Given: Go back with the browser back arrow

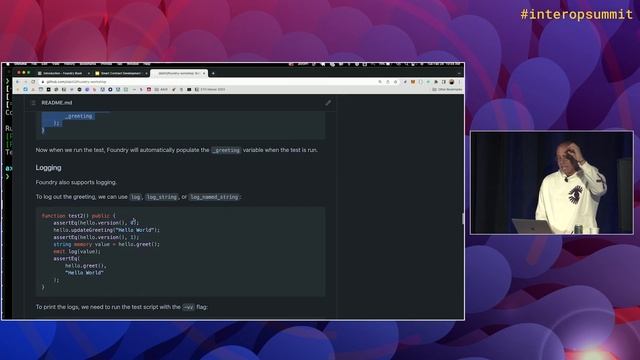Looking at the screenshot, I should point(18,82).
